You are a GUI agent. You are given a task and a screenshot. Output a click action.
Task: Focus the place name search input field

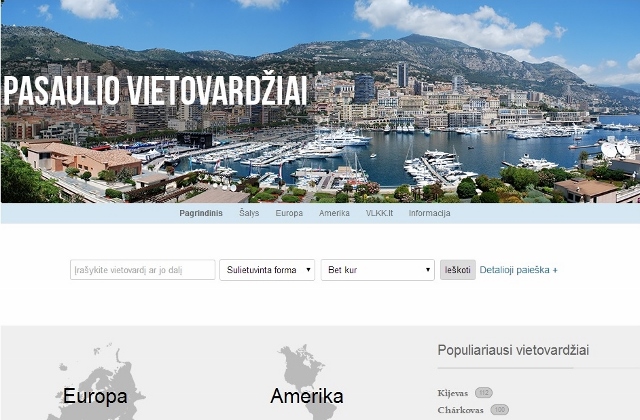pos(142,270)
